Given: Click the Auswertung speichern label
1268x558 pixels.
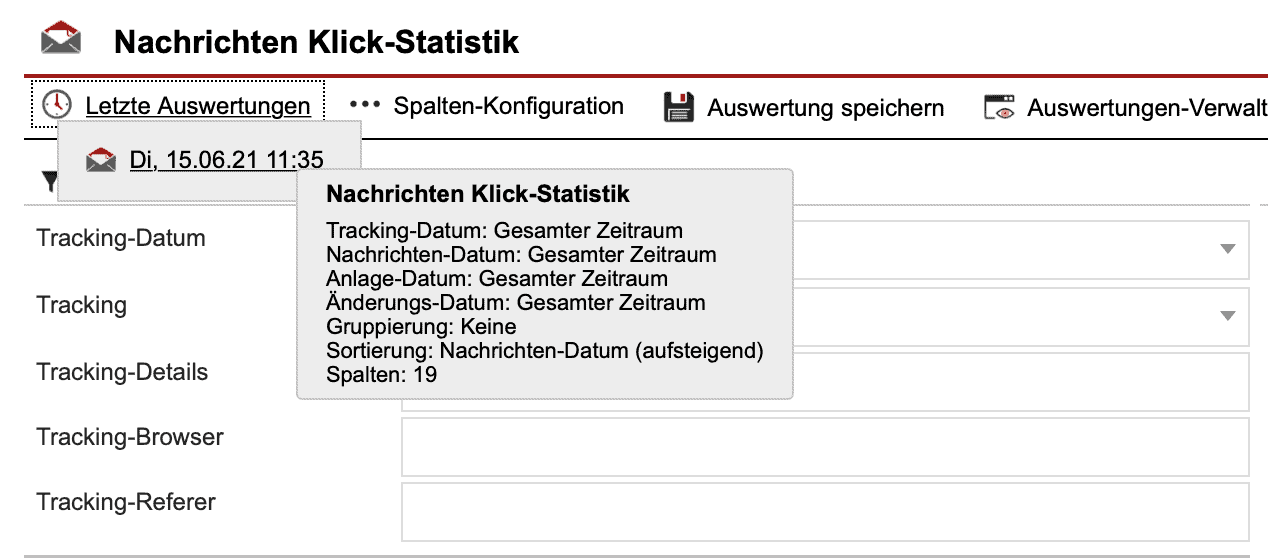Looking at the screenshot, I should click(825, 108).
